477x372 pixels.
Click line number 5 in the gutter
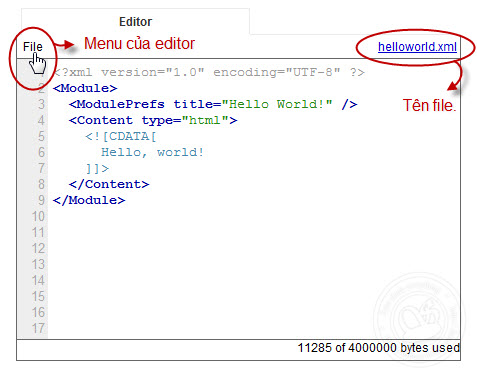pyautogui.click(x=41, y=136)
